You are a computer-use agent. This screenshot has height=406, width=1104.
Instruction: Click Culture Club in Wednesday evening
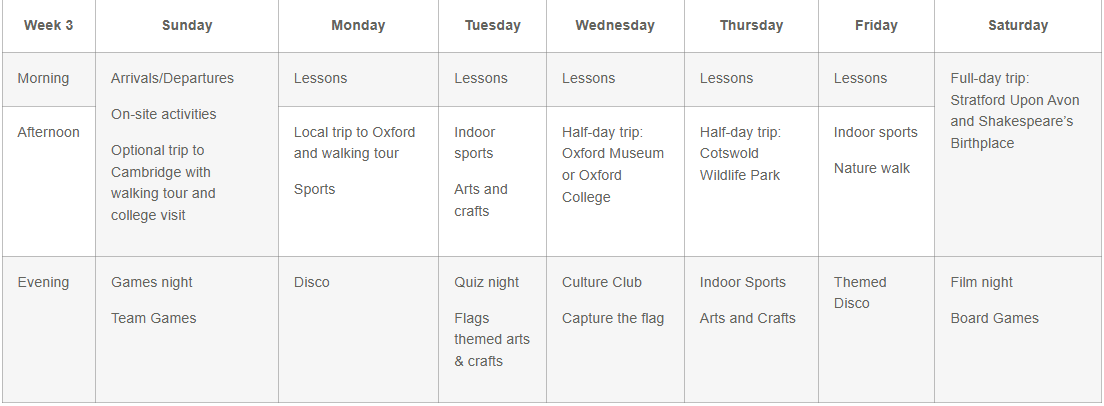(602, 283)
